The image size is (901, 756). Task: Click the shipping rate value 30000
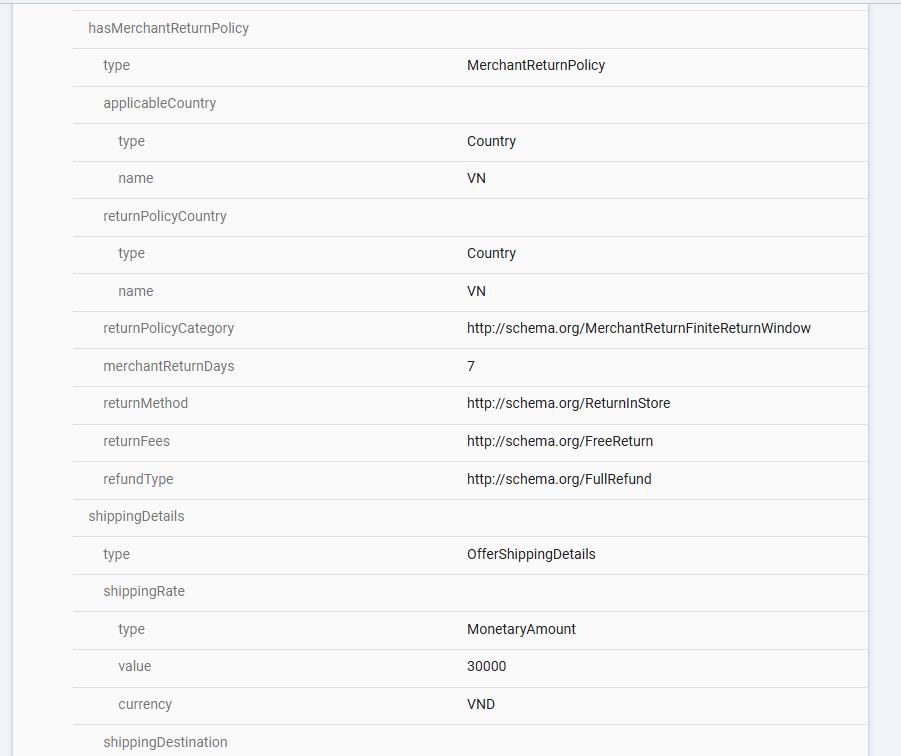[486, 666]
